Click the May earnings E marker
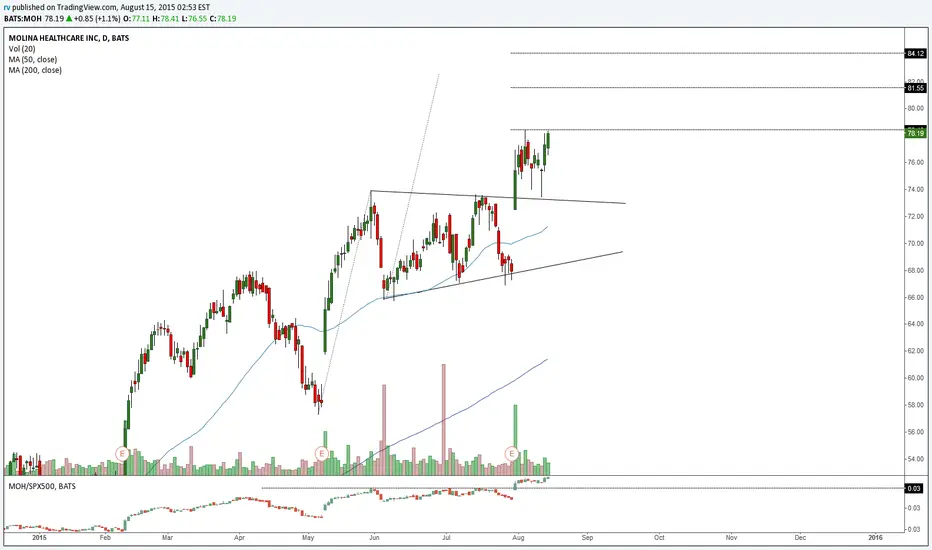 [322, 454]
